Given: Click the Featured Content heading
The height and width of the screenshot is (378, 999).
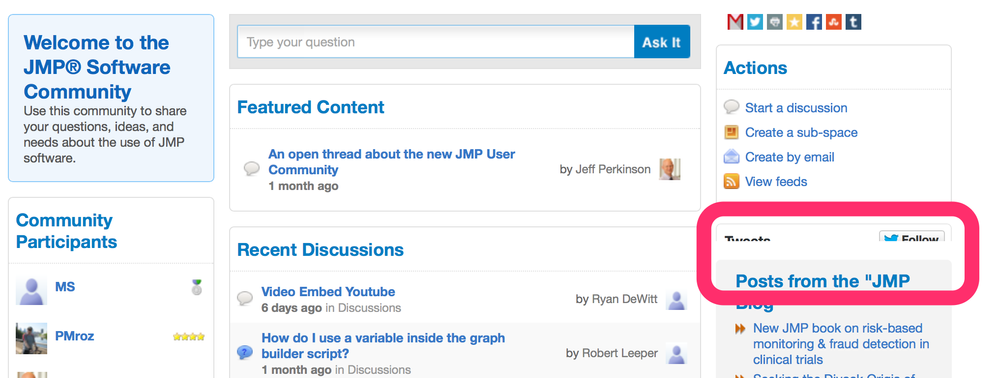Looking at the screenshot, I should click(x=311, y=107).
